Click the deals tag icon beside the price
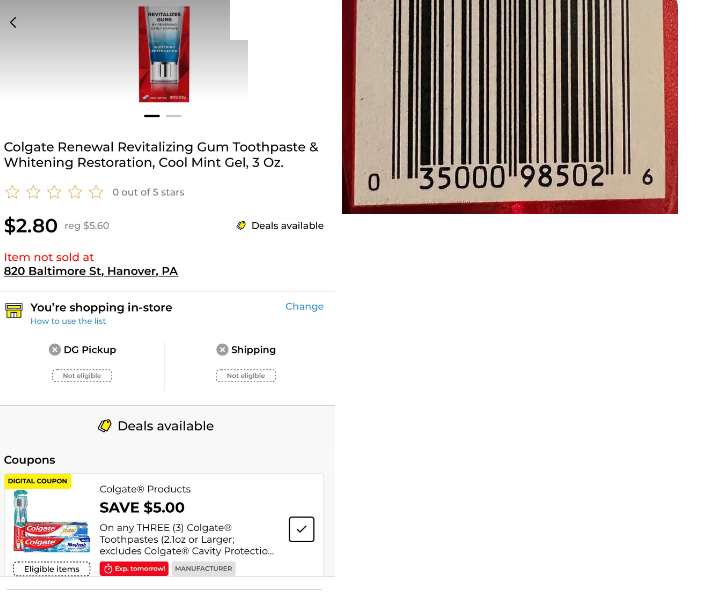The height and width of the screenshot is (596, 709). coord(241,225)
